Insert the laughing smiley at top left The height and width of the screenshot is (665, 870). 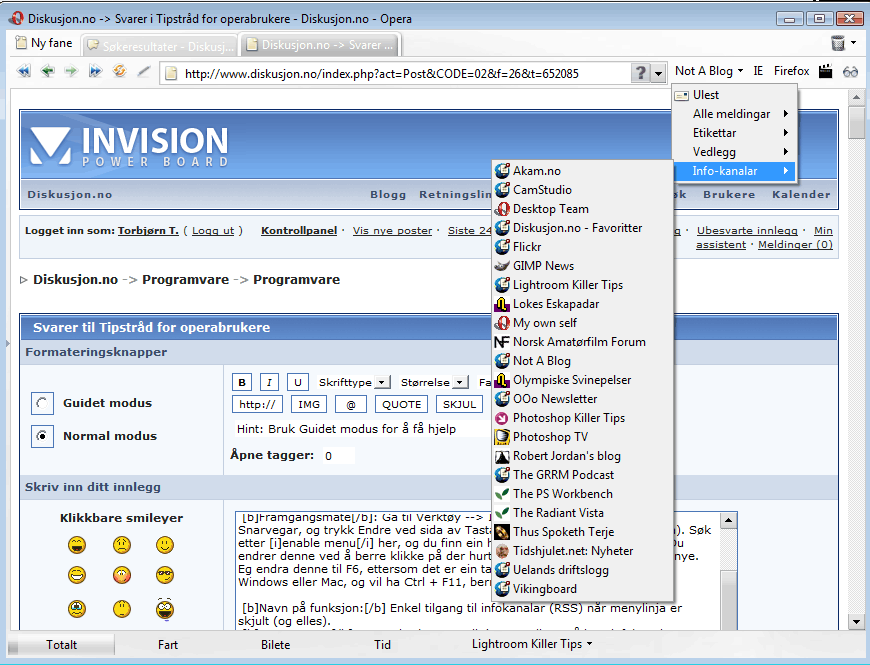(x=77, y=545)
